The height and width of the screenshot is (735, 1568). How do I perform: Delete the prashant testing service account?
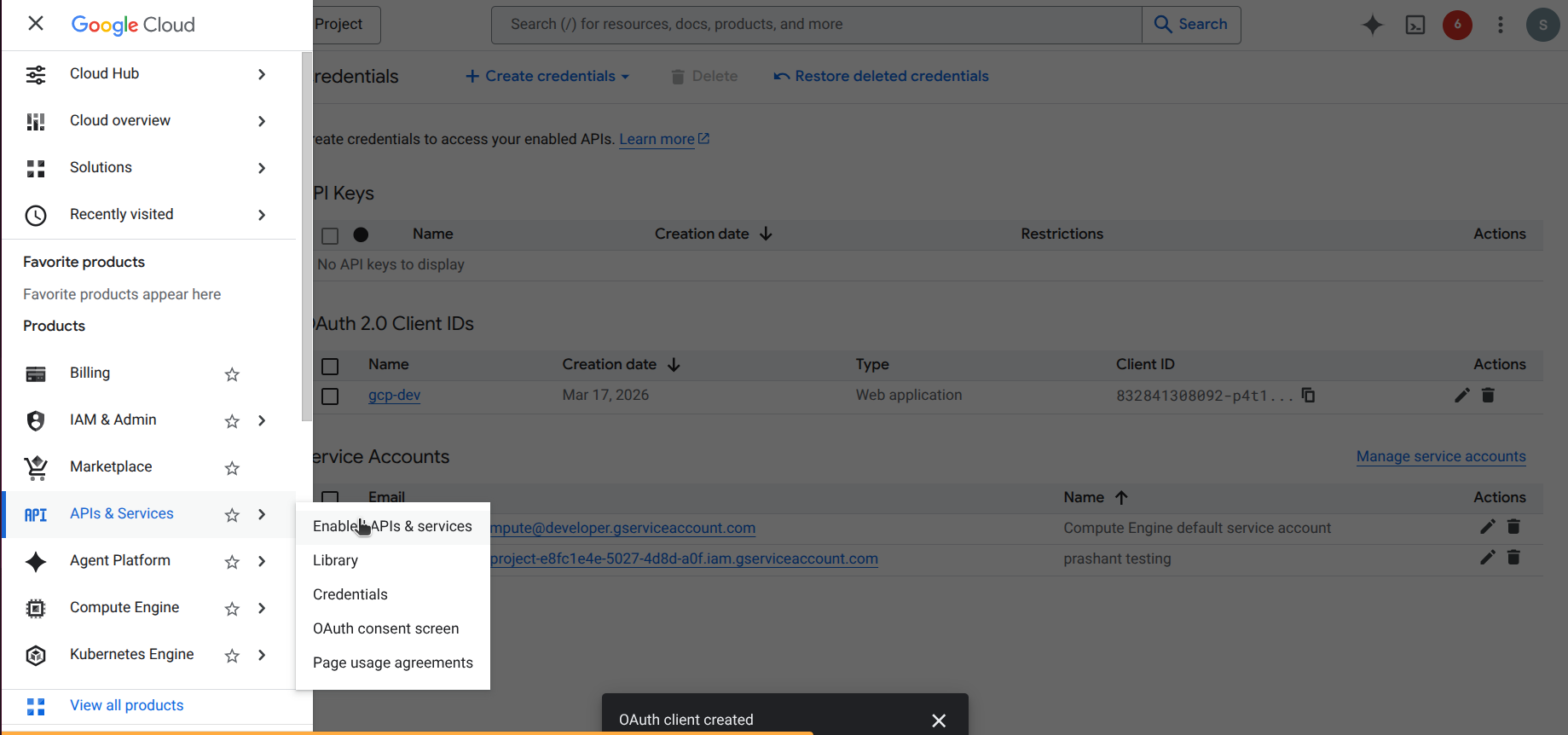(x=1513, y=558)
